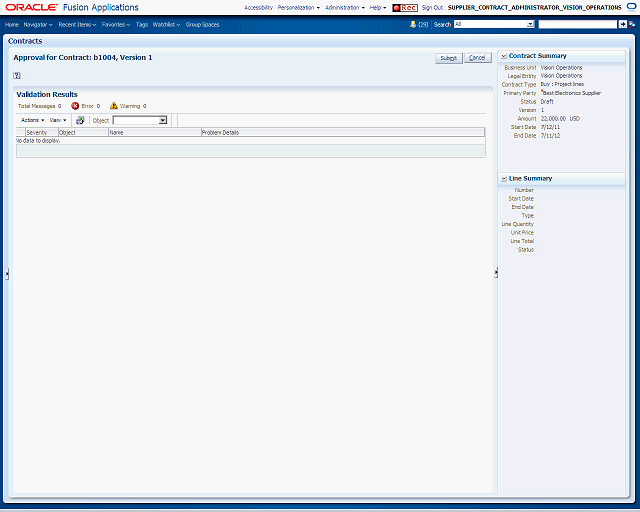Sort by the Severity column header
Screen dimensions: 640x512
42,132
